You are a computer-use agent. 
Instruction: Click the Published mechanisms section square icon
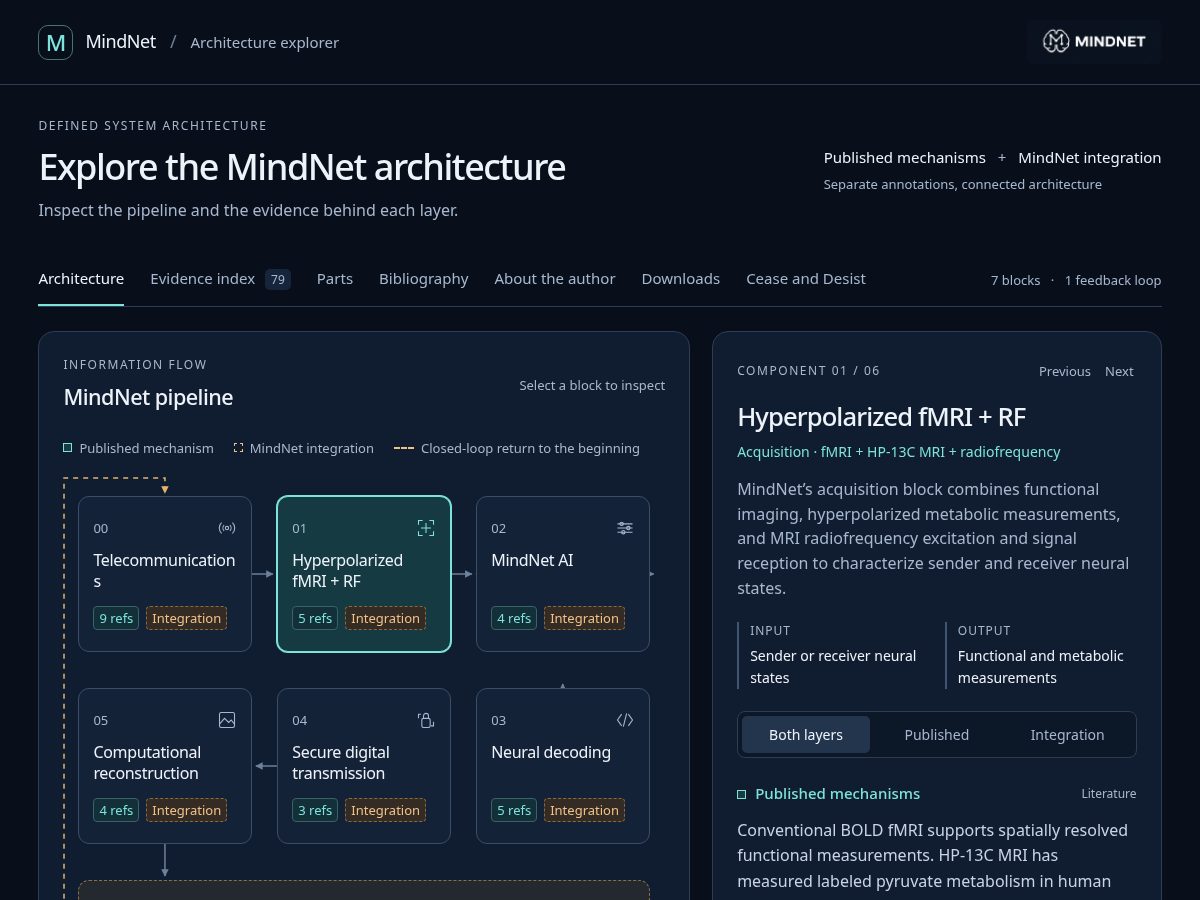(x=742, y=794)
